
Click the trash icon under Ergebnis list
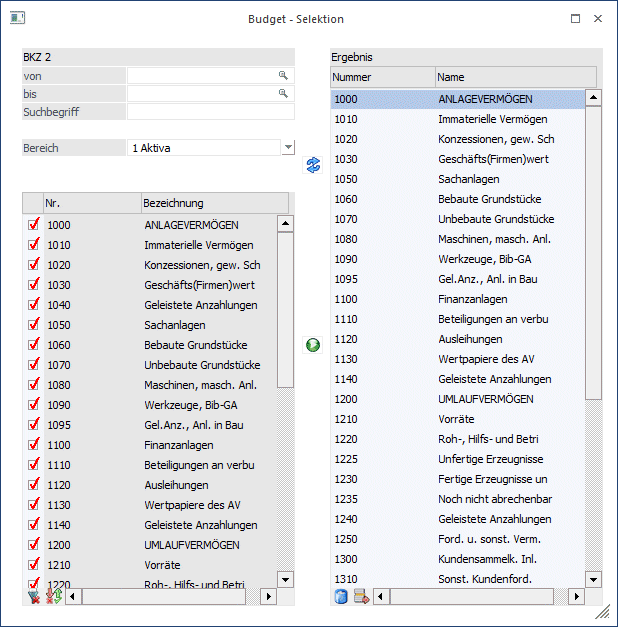(341, 596)
